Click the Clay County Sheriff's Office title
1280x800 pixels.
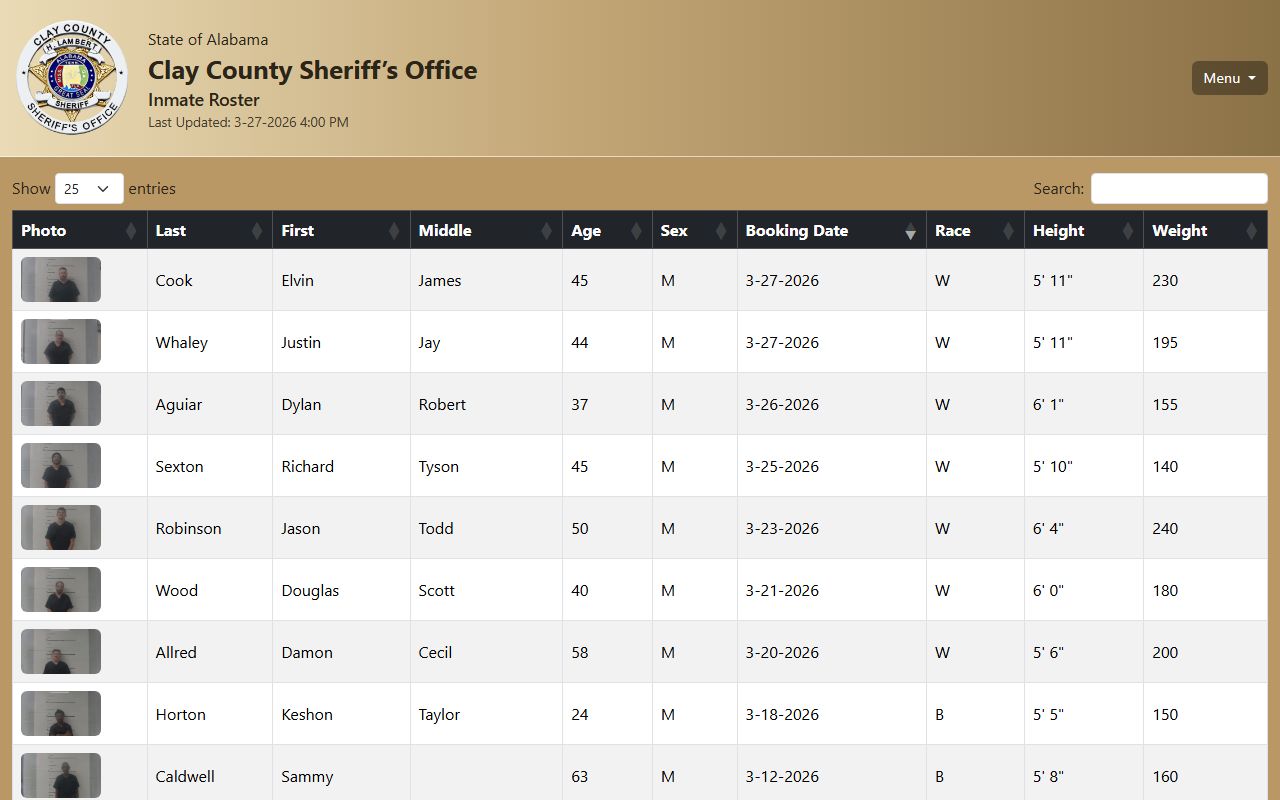[x=313, y=70]
